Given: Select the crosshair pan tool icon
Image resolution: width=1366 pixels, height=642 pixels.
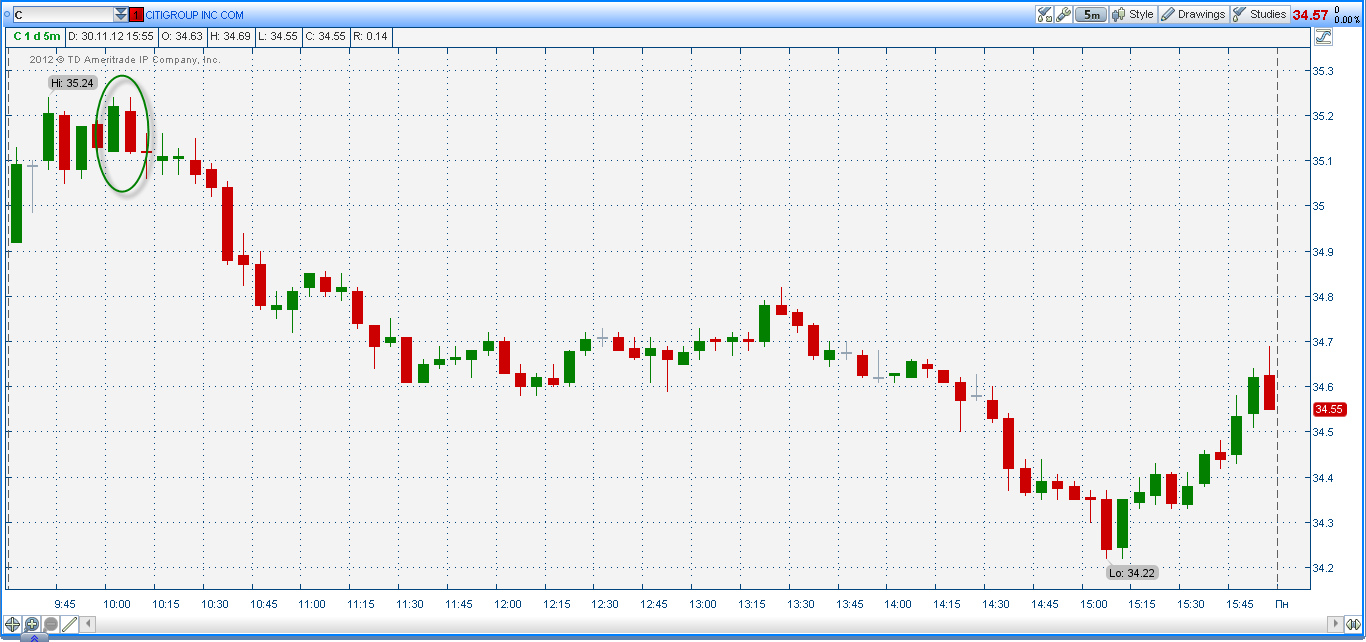Looking at the screenshot, I should pos(13,624).
